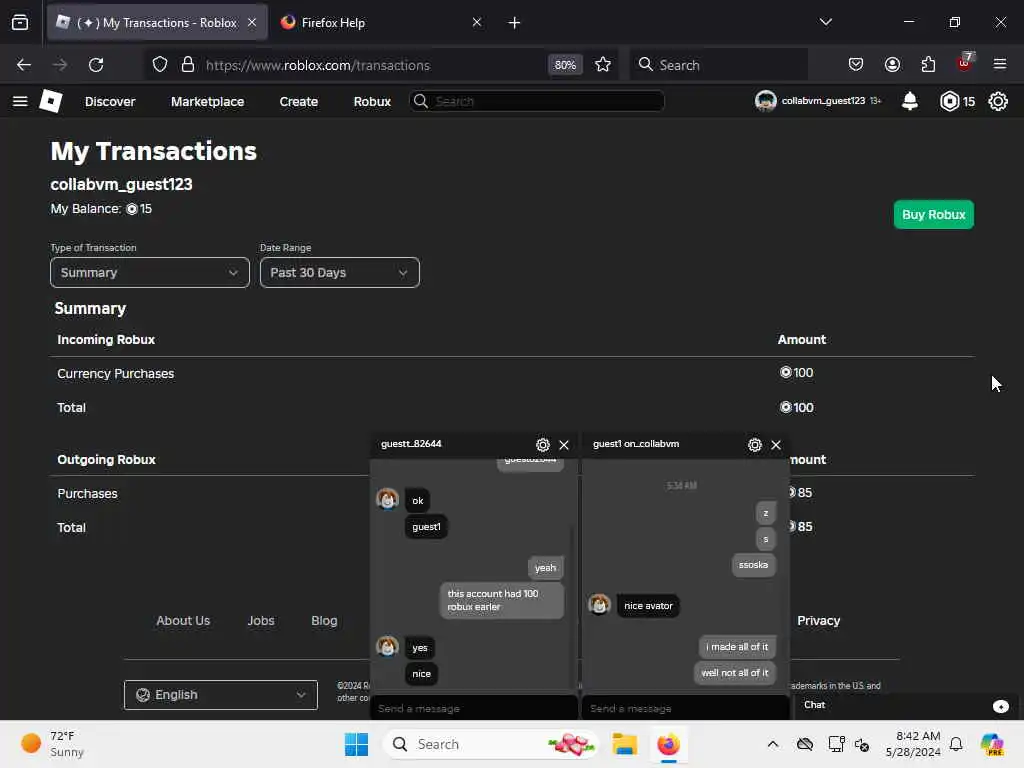Click the Firefox taskbar icon
Screen dimensions: 1024x768
pos(669,744)
